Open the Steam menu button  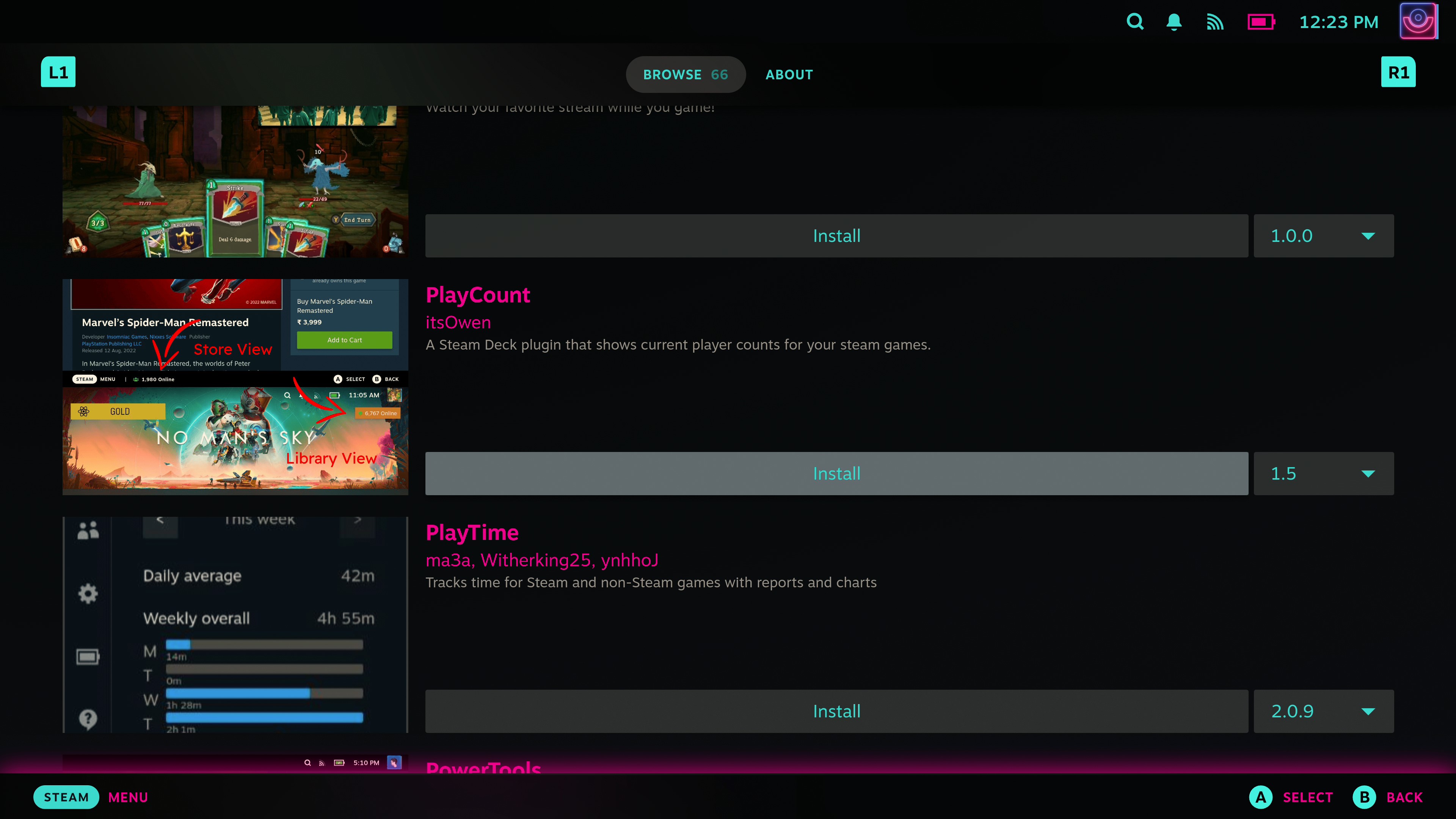click(66, 797)
